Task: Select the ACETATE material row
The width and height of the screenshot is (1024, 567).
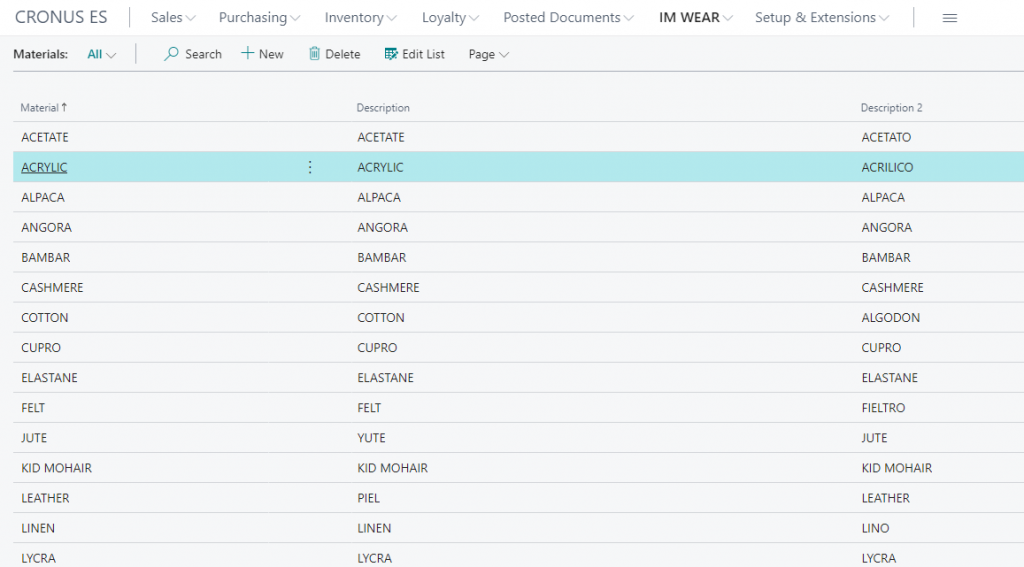Action: coord(519,137)
